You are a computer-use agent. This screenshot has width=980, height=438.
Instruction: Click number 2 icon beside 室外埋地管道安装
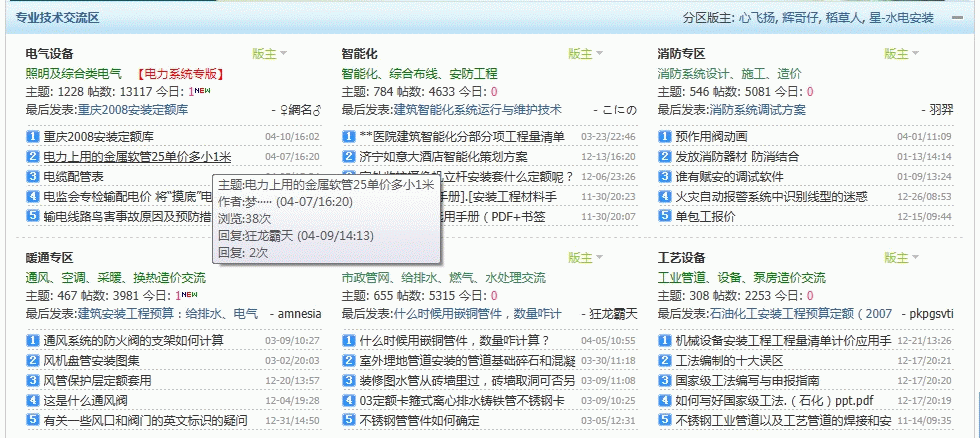[349, 360]
